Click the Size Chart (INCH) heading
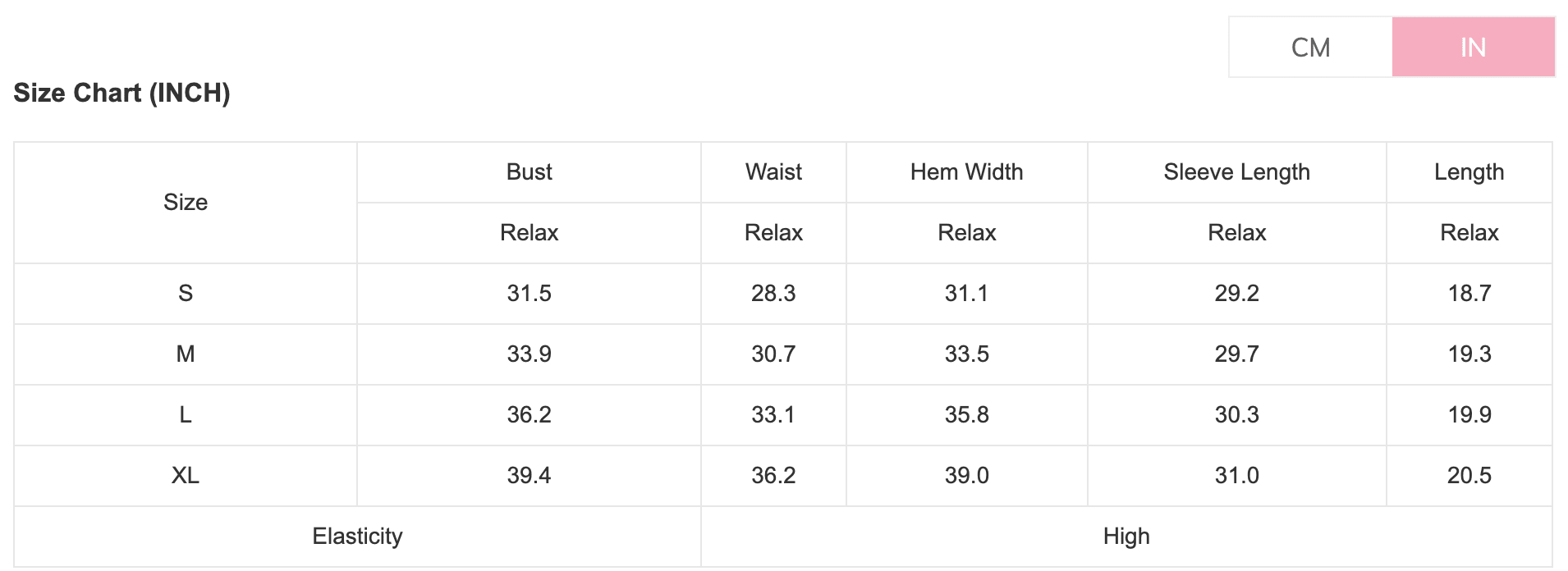 [121, 93]
